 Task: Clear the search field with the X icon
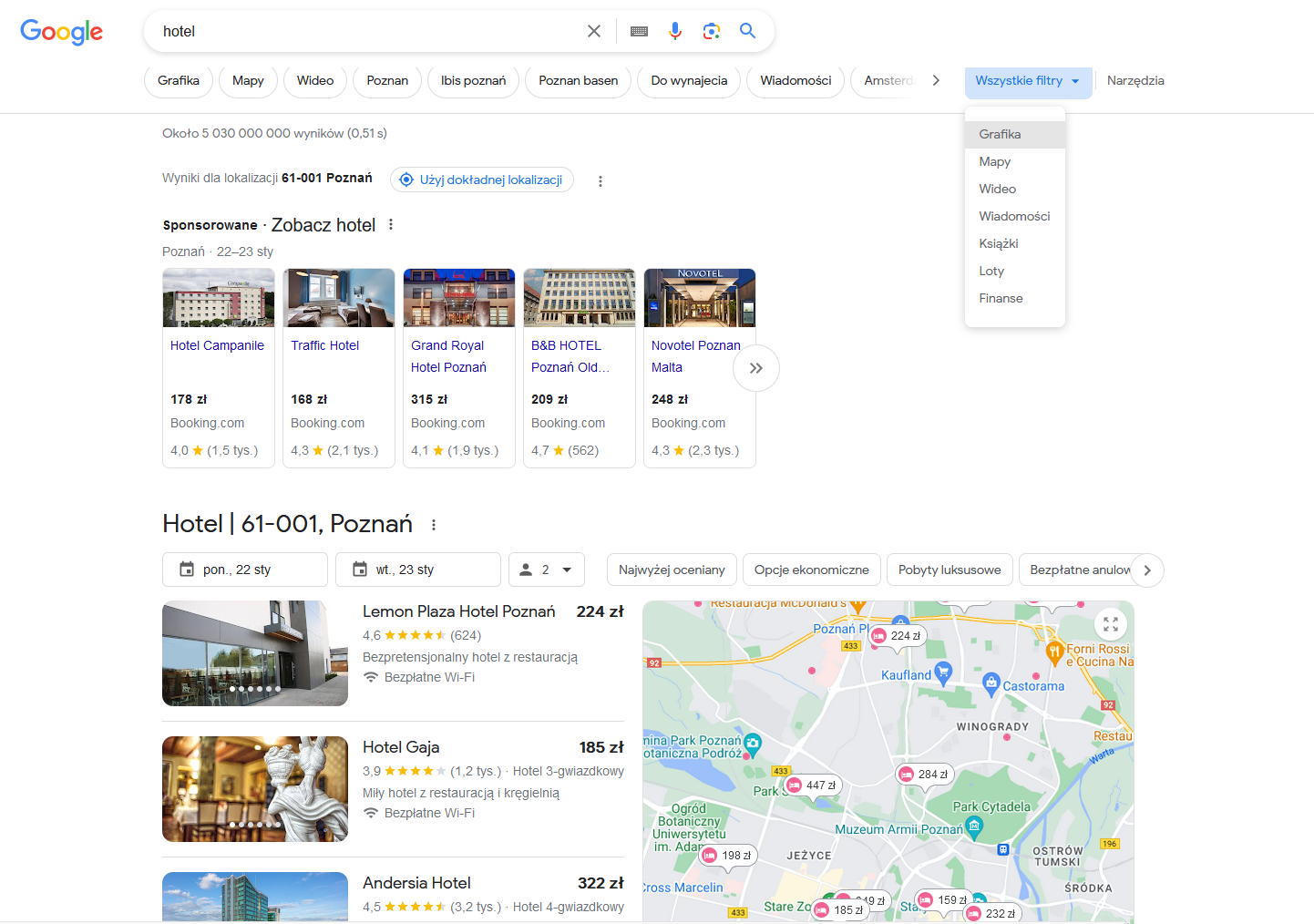[594, 30]
